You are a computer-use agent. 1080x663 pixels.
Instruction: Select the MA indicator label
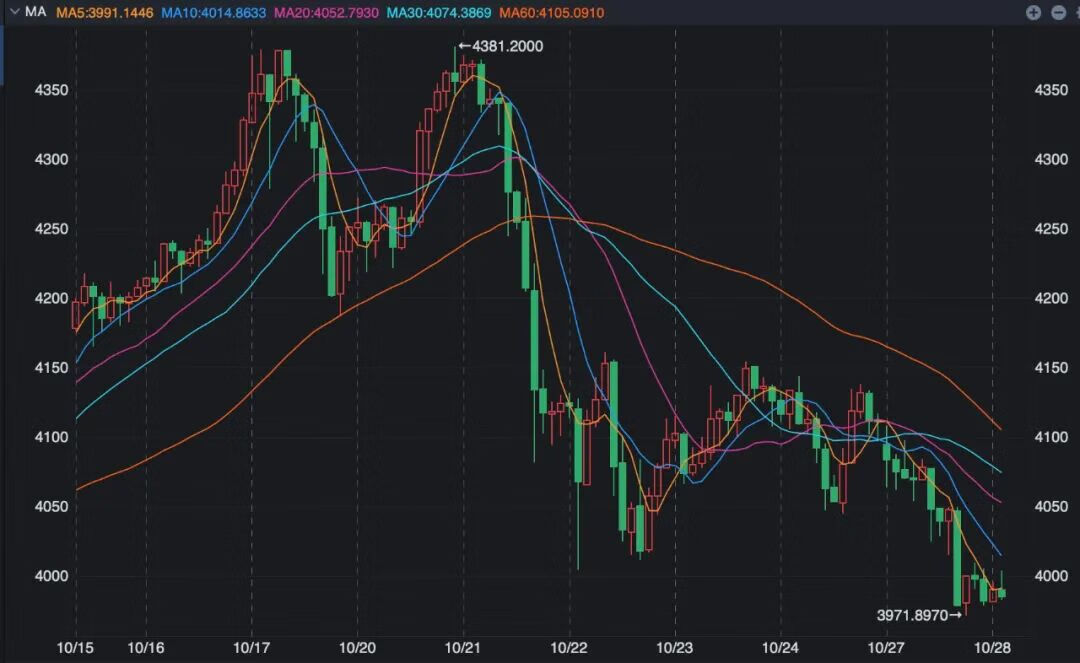click(36, 12)
